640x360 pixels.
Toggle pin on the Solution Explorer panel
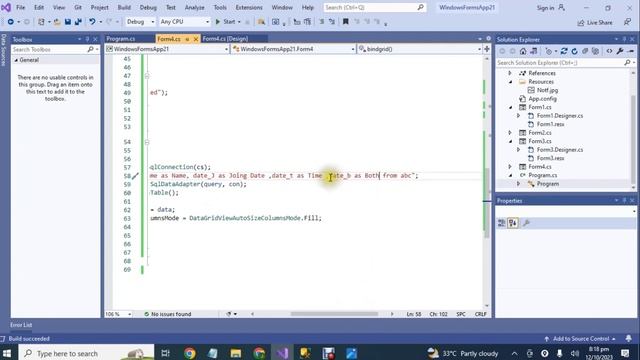tap(624, 39)
